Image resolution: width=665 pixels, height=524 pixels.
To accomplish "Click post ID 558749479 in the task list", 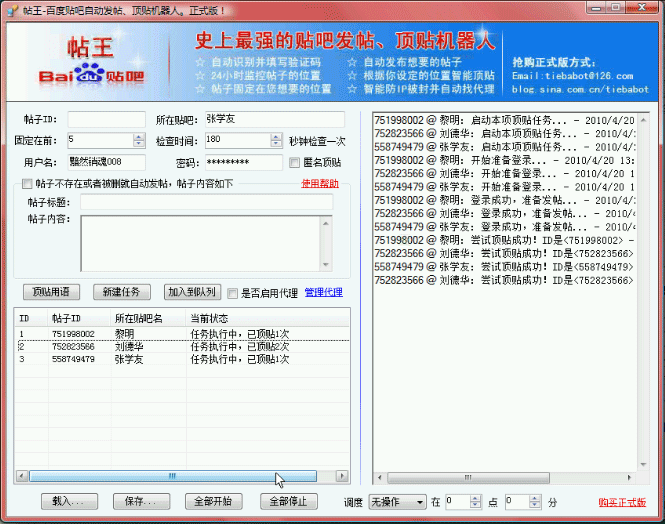I will 73,360.
